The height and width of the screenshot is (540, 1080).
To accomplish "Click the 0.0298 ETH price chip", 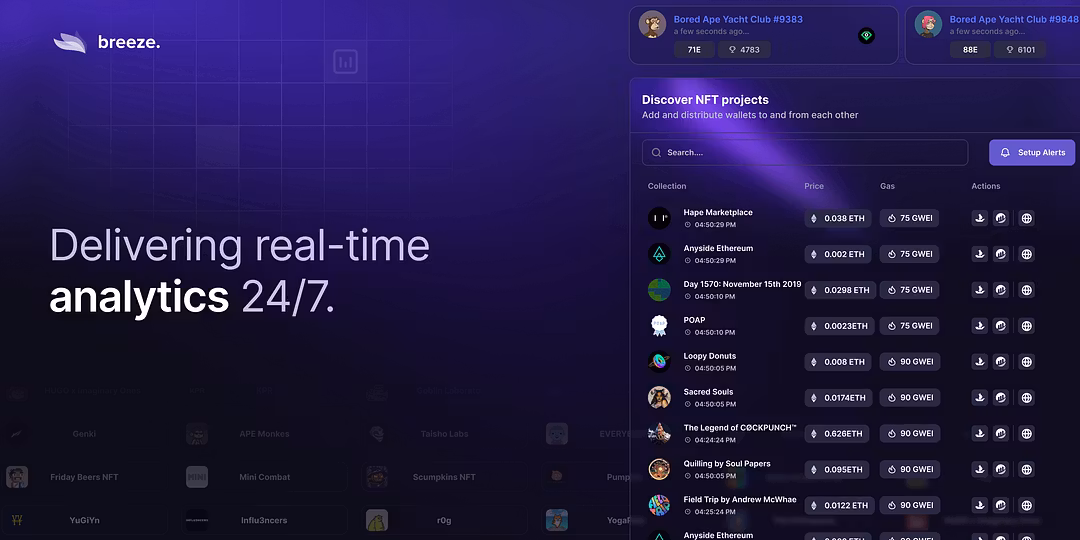I will (x=840, y=290).
